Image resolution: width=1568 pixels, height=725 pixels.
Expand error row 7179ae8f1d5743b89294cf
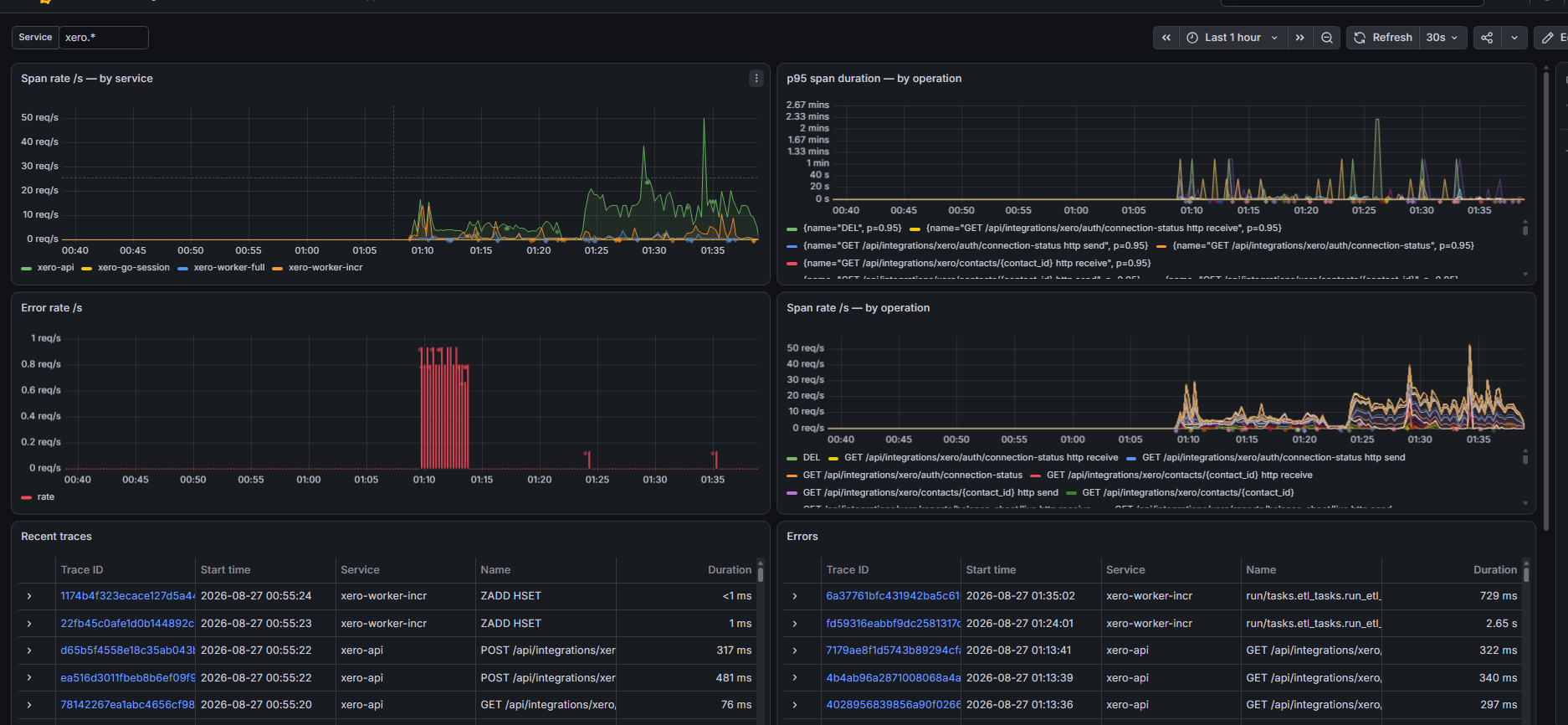795,650
